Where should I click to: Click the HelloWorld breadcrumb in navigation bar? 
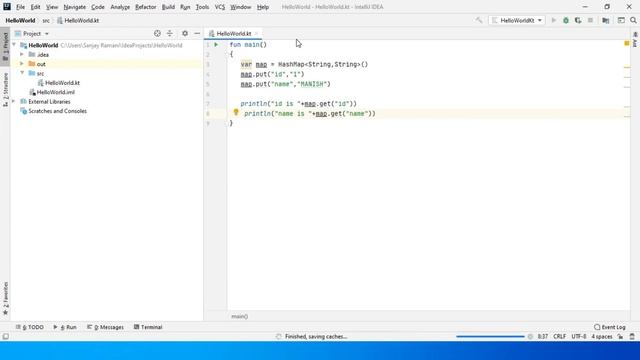tap(20, 20)
